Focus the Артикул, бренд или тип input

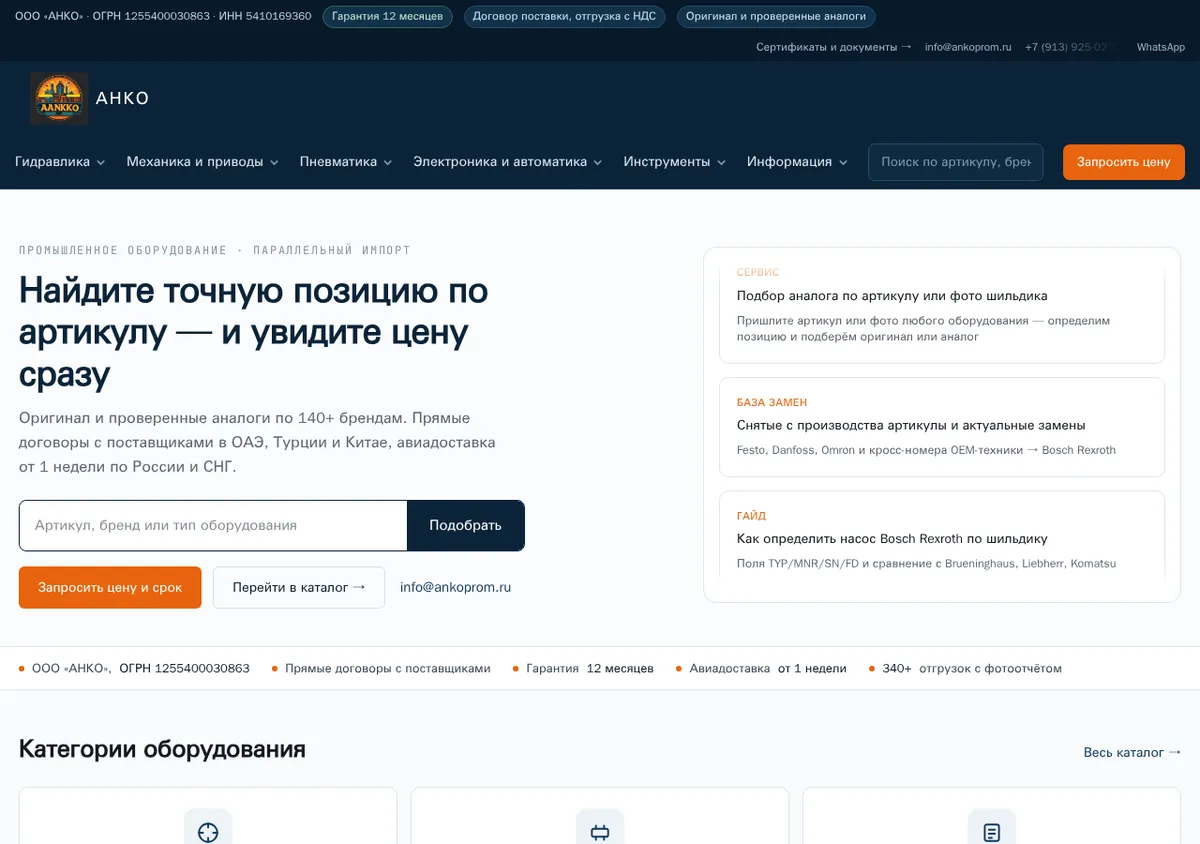pyautogui.click(x=213, y=525)
